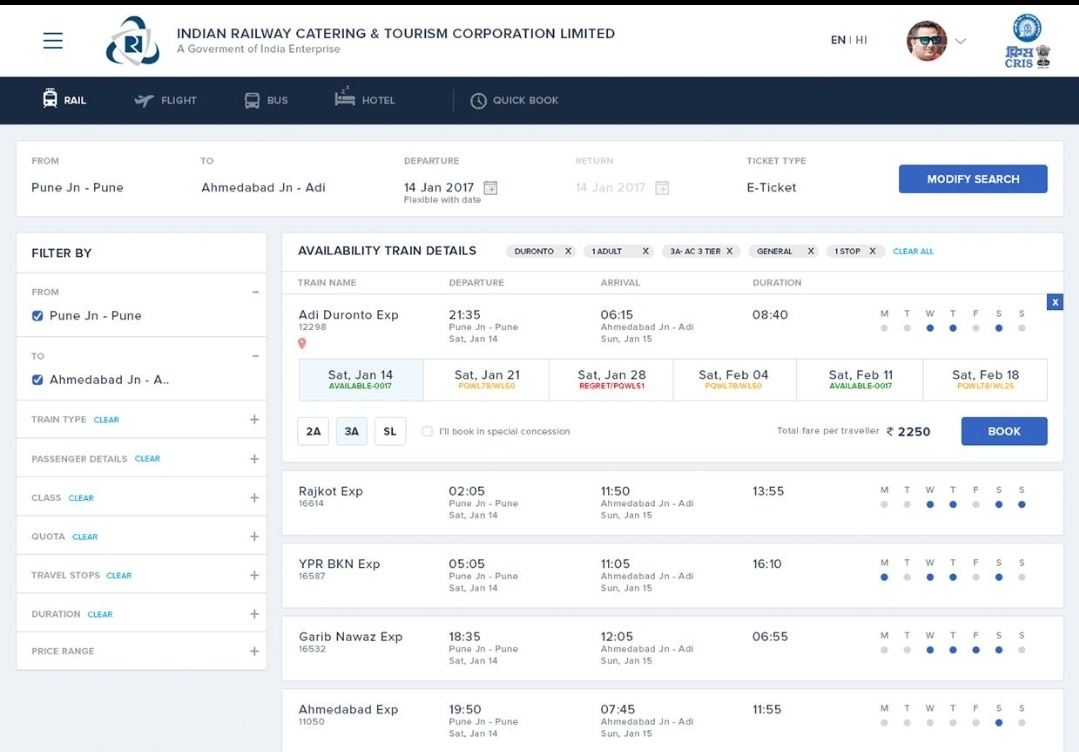This screenshot has height=752, width=1079.
Task: Select Sat, Feb 11 availability date
Action: [x=860, y=379]
